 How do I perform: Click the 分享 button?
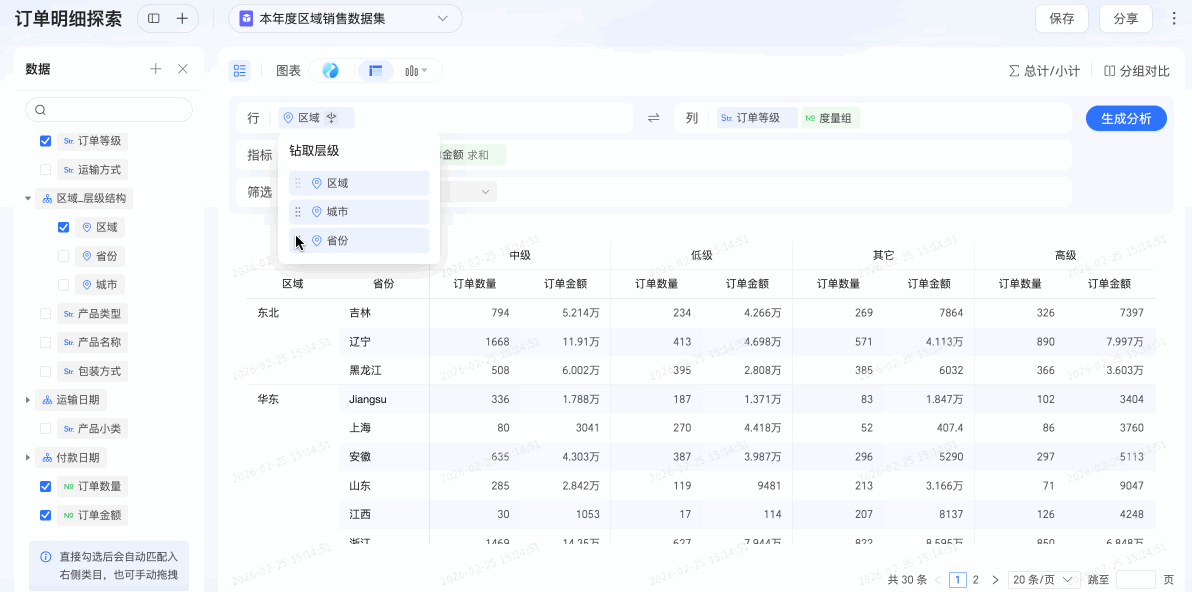(x=1125, y=19)
